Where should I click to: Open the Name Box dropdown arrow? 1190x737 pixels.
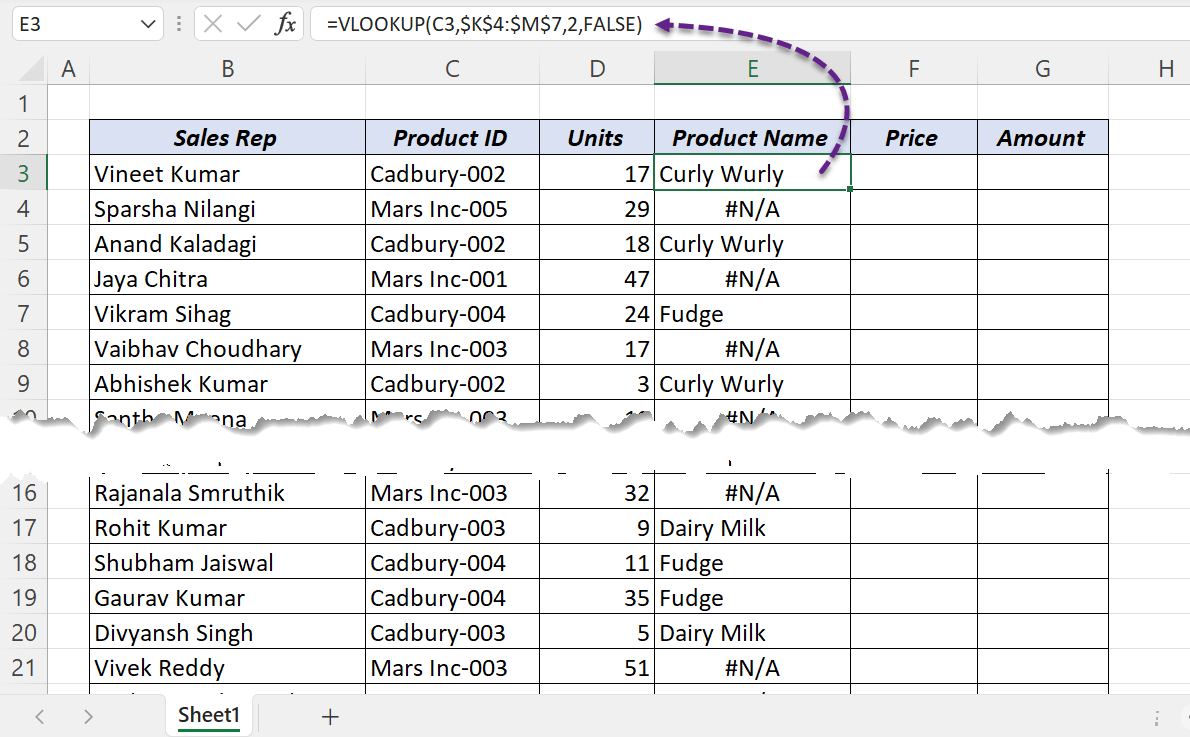coord(147,24)
